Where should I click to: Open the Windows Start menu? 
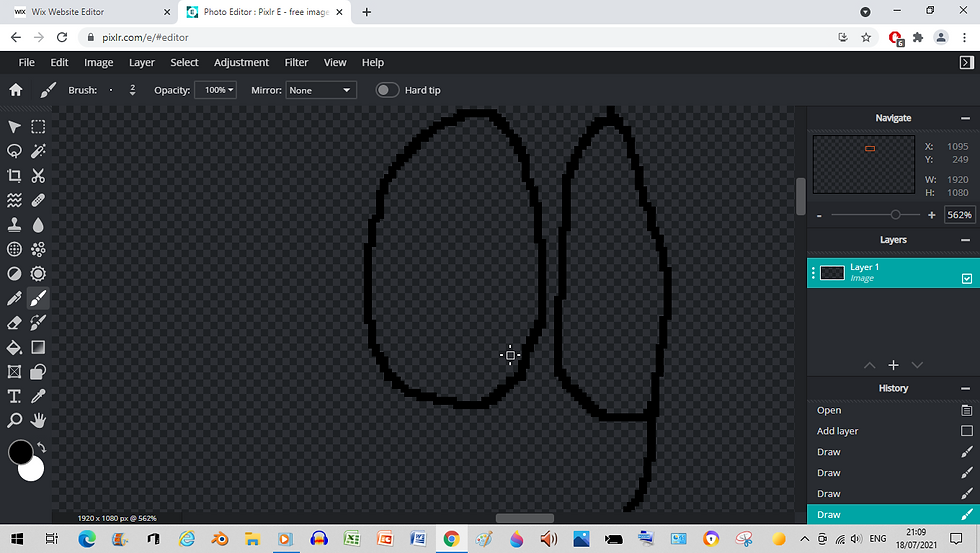coord(17,539)
